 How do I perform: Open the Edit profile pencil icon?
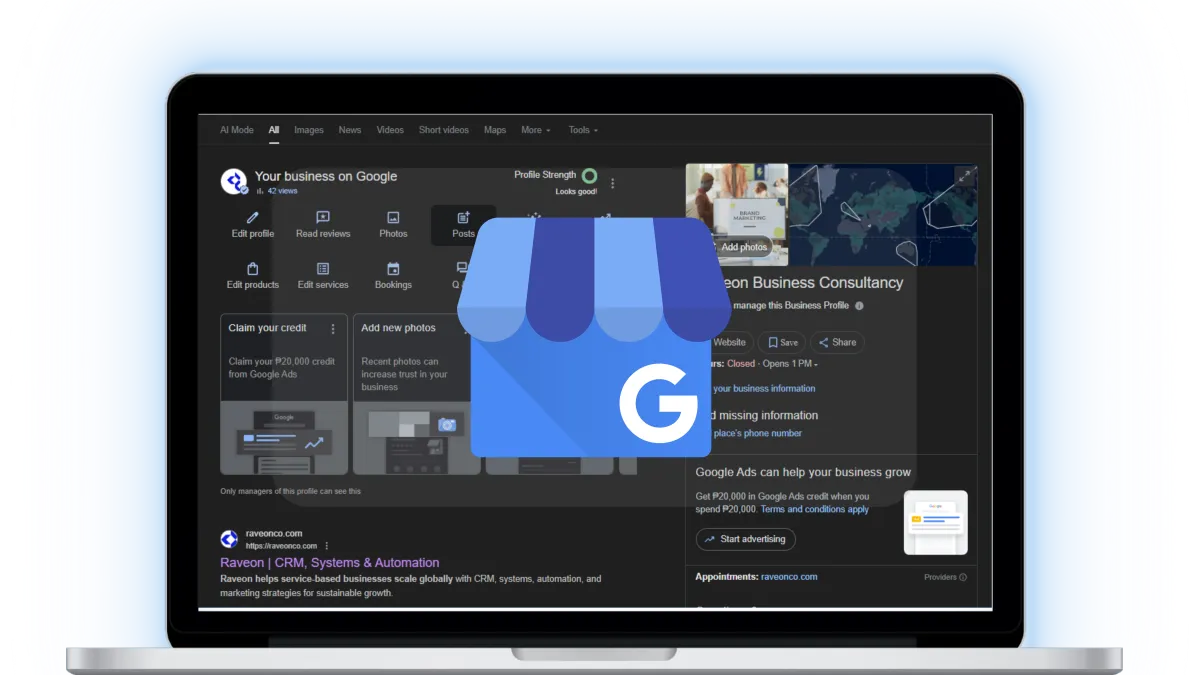(253, 217)
